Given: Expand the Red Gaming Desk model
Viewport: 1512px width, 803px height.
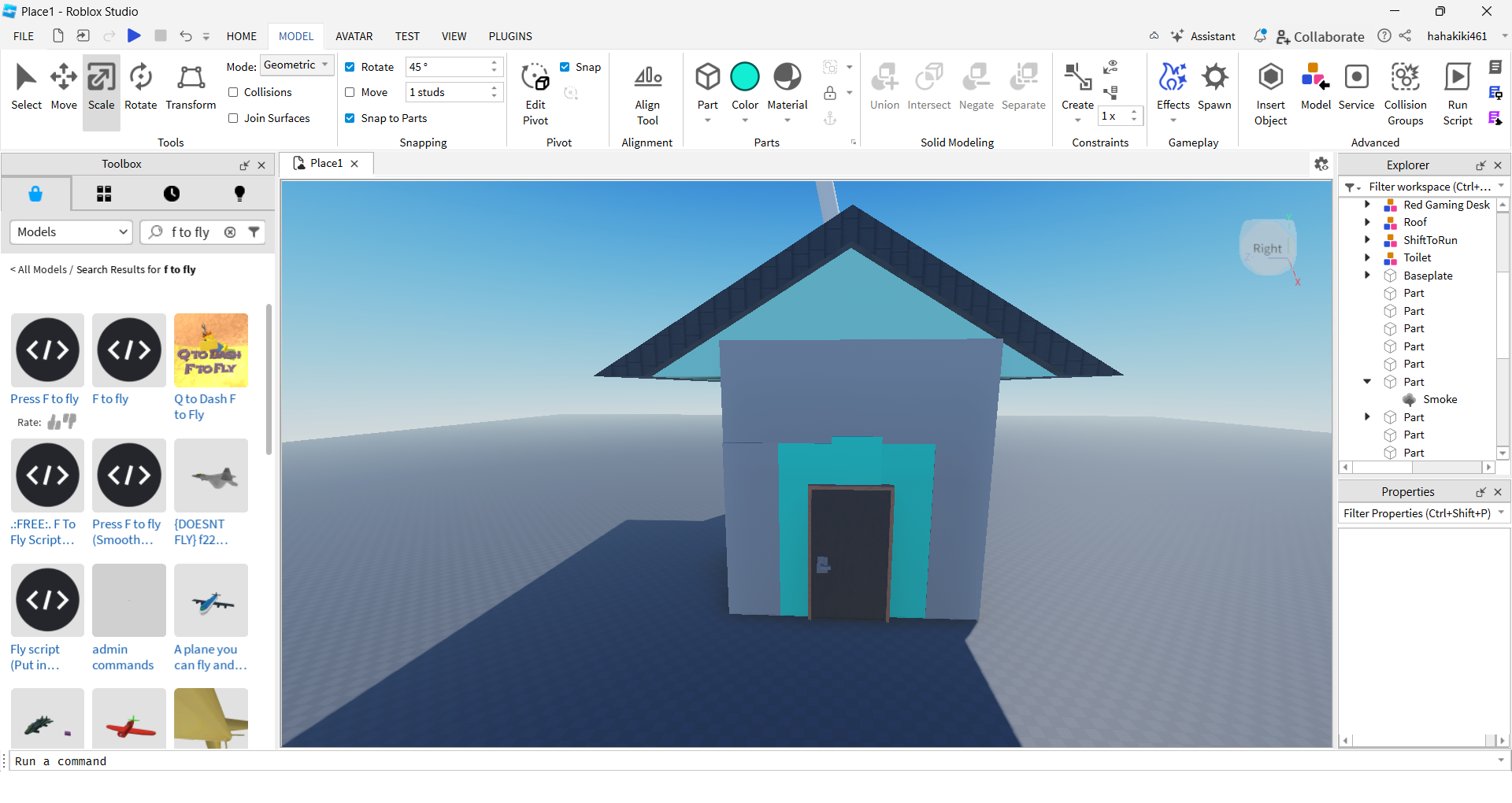Looking at the screenshot, I should [x=1367, y=205].
